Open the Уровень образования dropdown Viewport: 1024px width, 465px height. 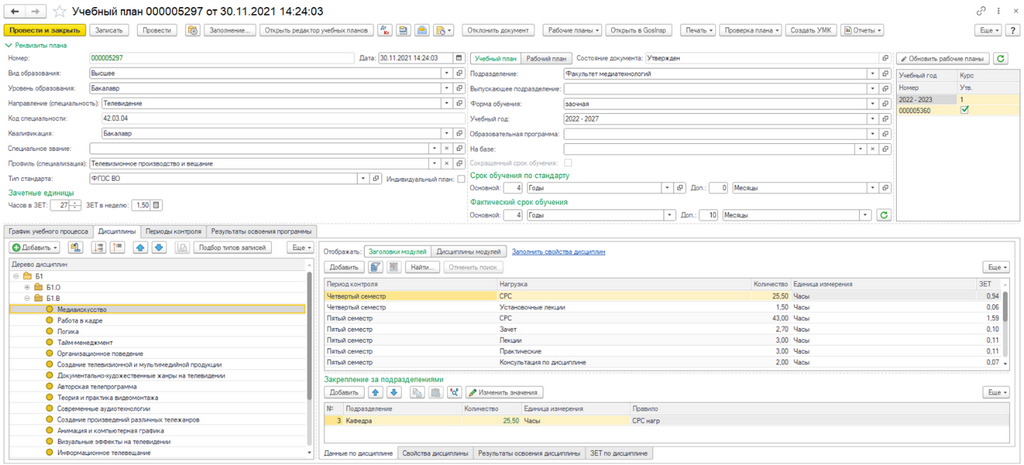tap(447, 88)
